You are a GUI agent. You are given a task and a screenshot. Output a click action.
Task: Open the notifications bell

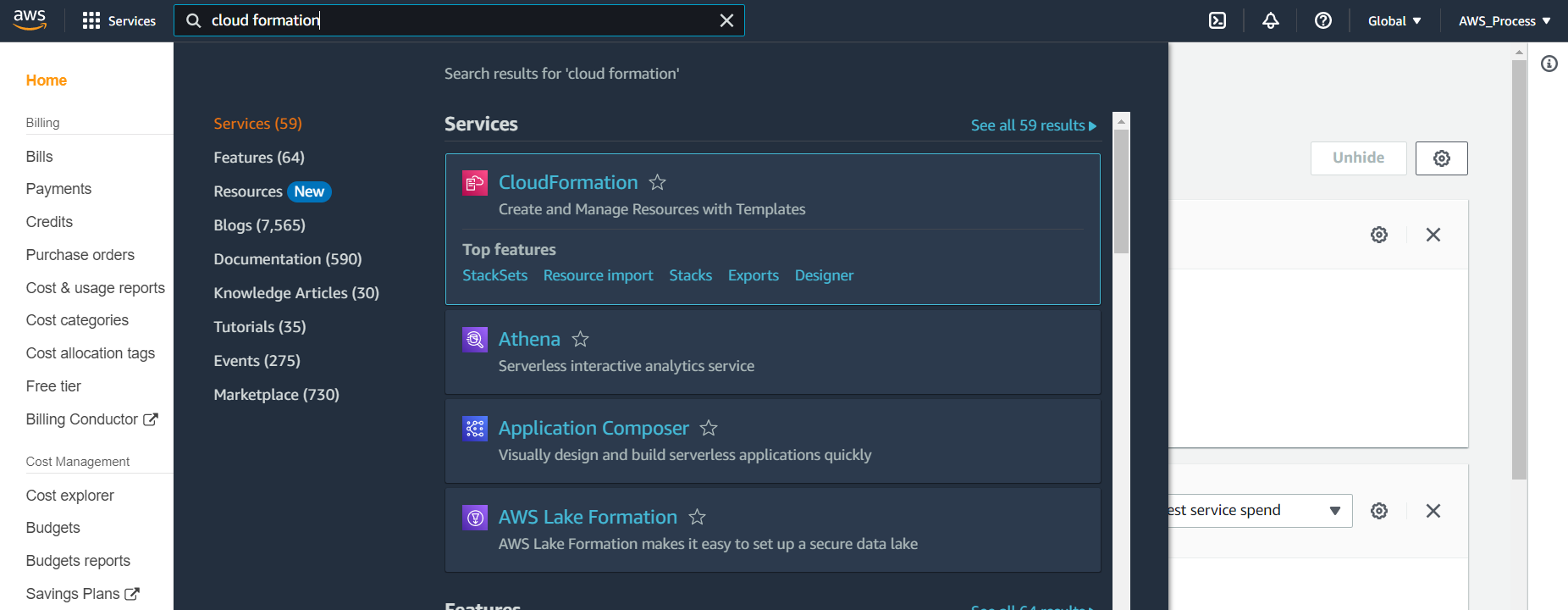point(1270,21)
